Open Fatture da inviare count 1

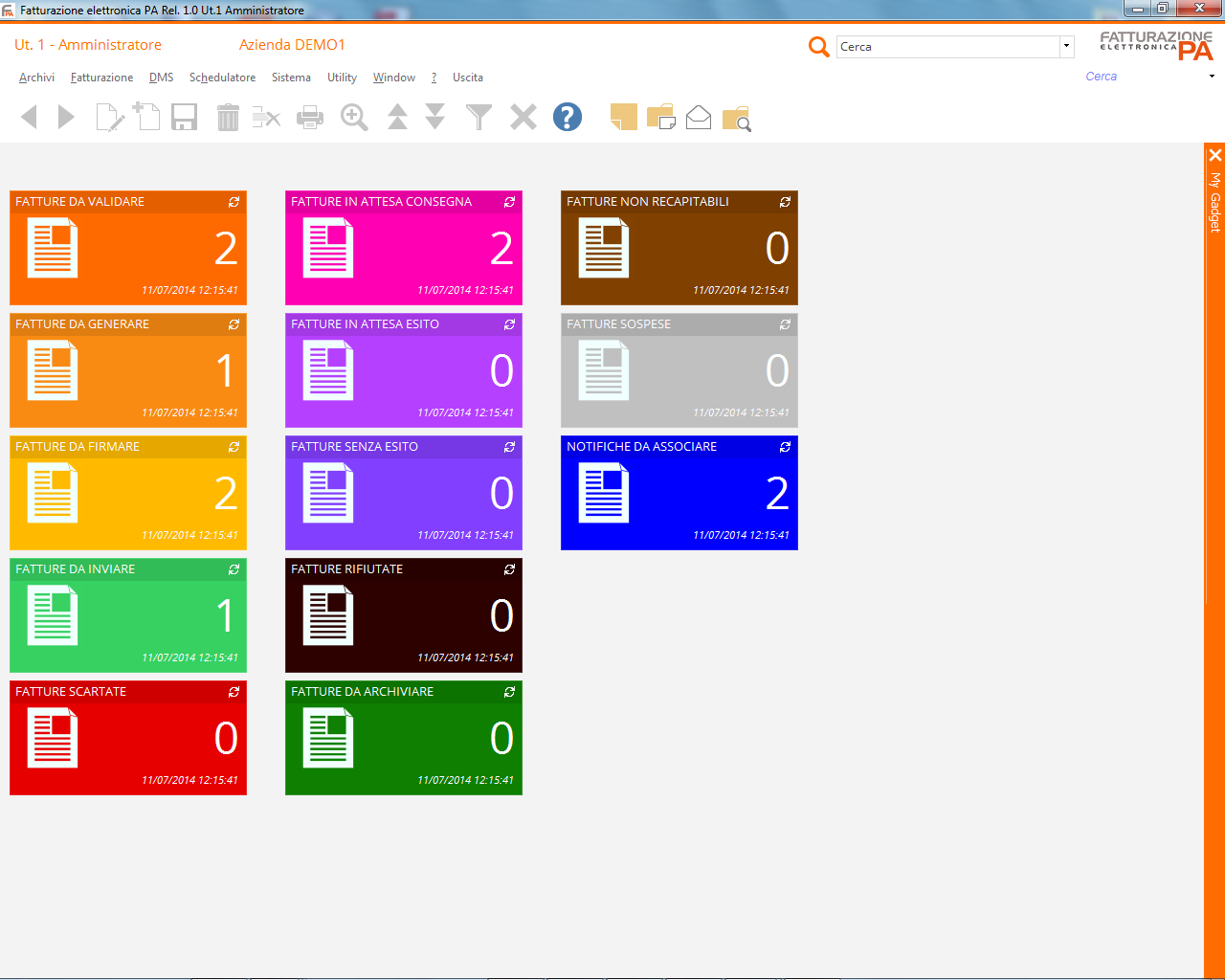225,615
